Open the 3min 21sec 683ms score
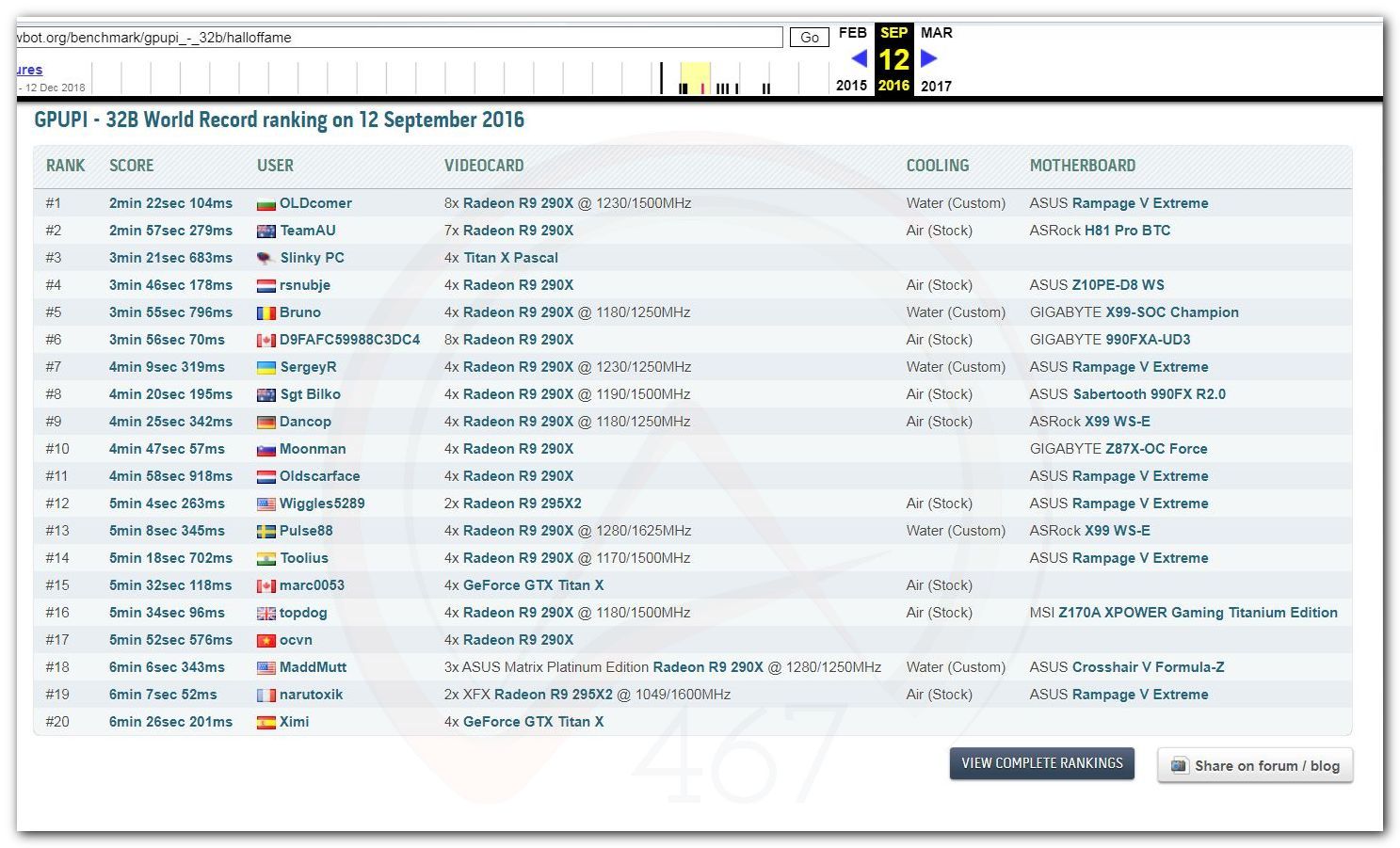1400x848 pixels. click(x=170, y=258)
